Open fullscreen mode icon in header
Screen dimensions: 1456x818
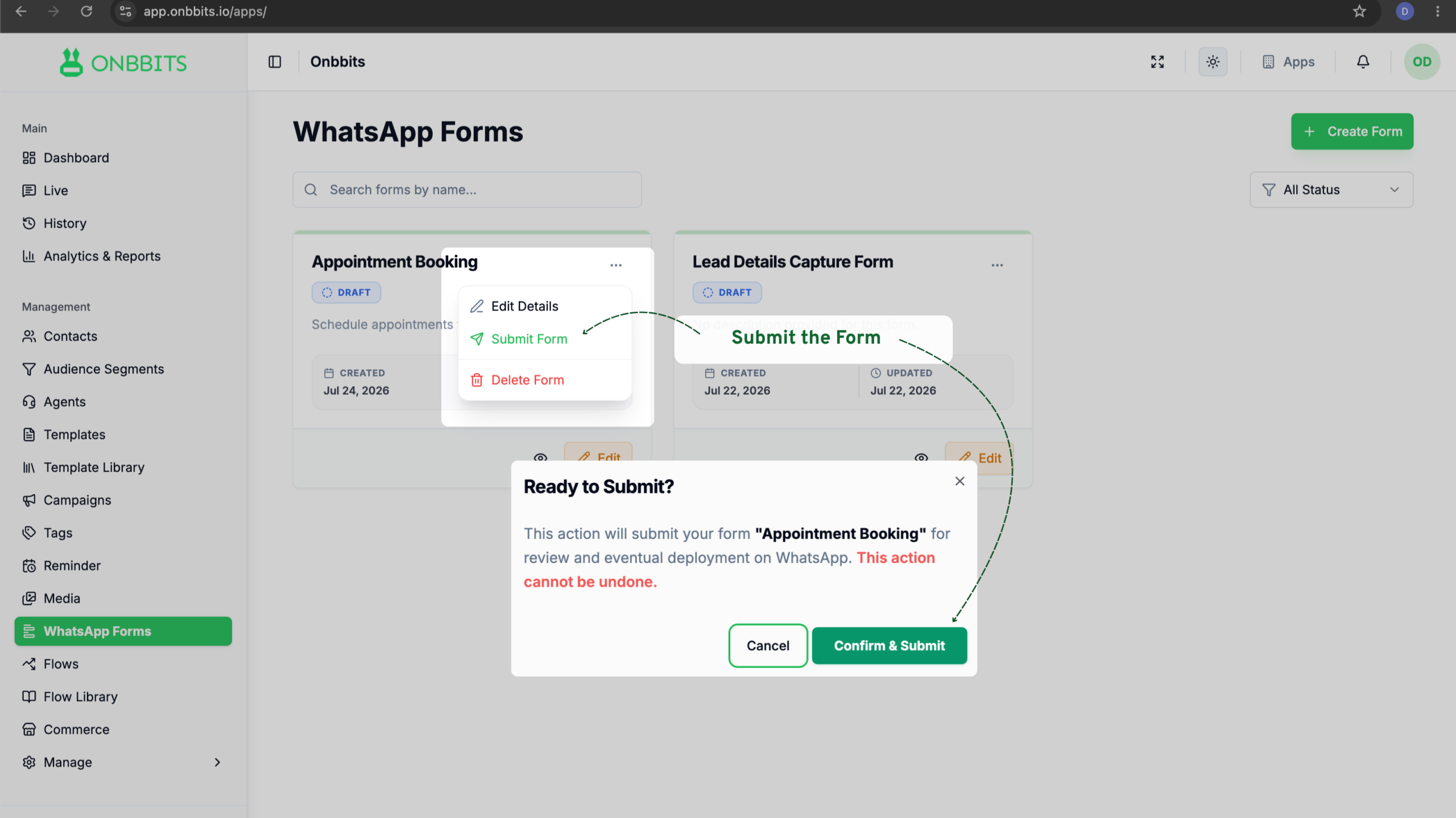(x=1157, y=61)
